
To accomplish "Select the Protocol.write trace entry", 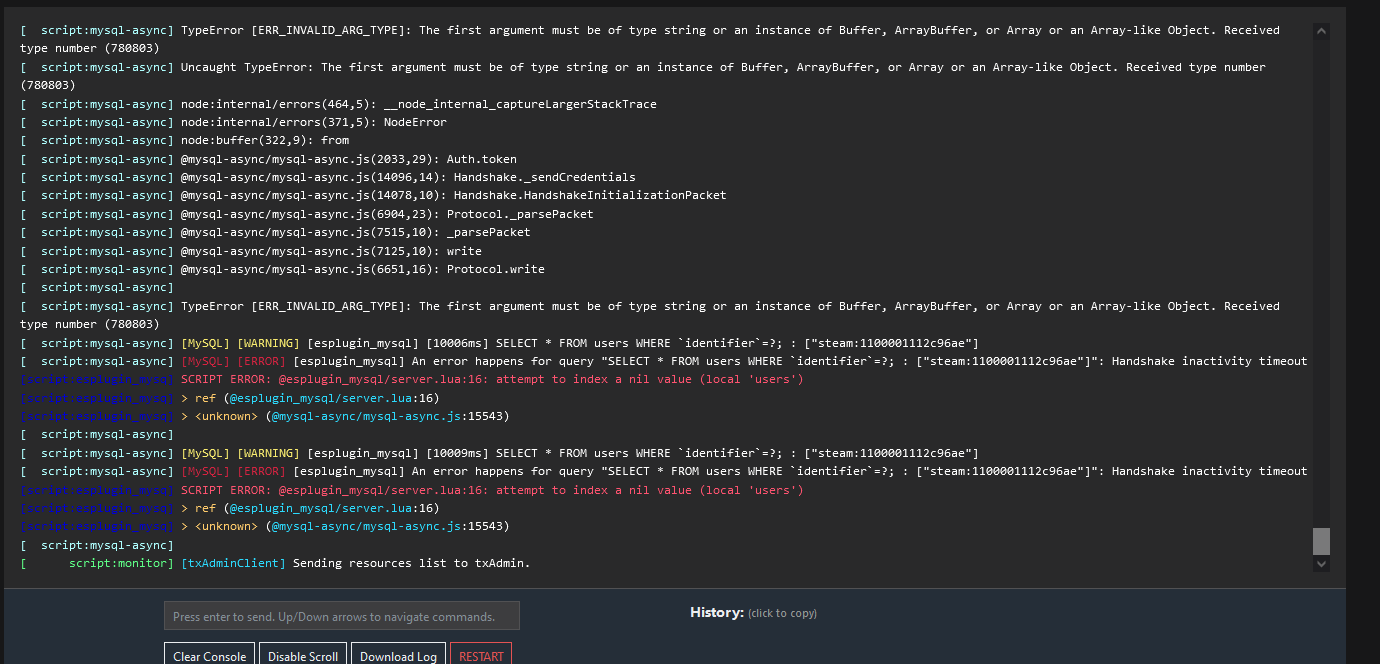I will (x=362, y=269).
